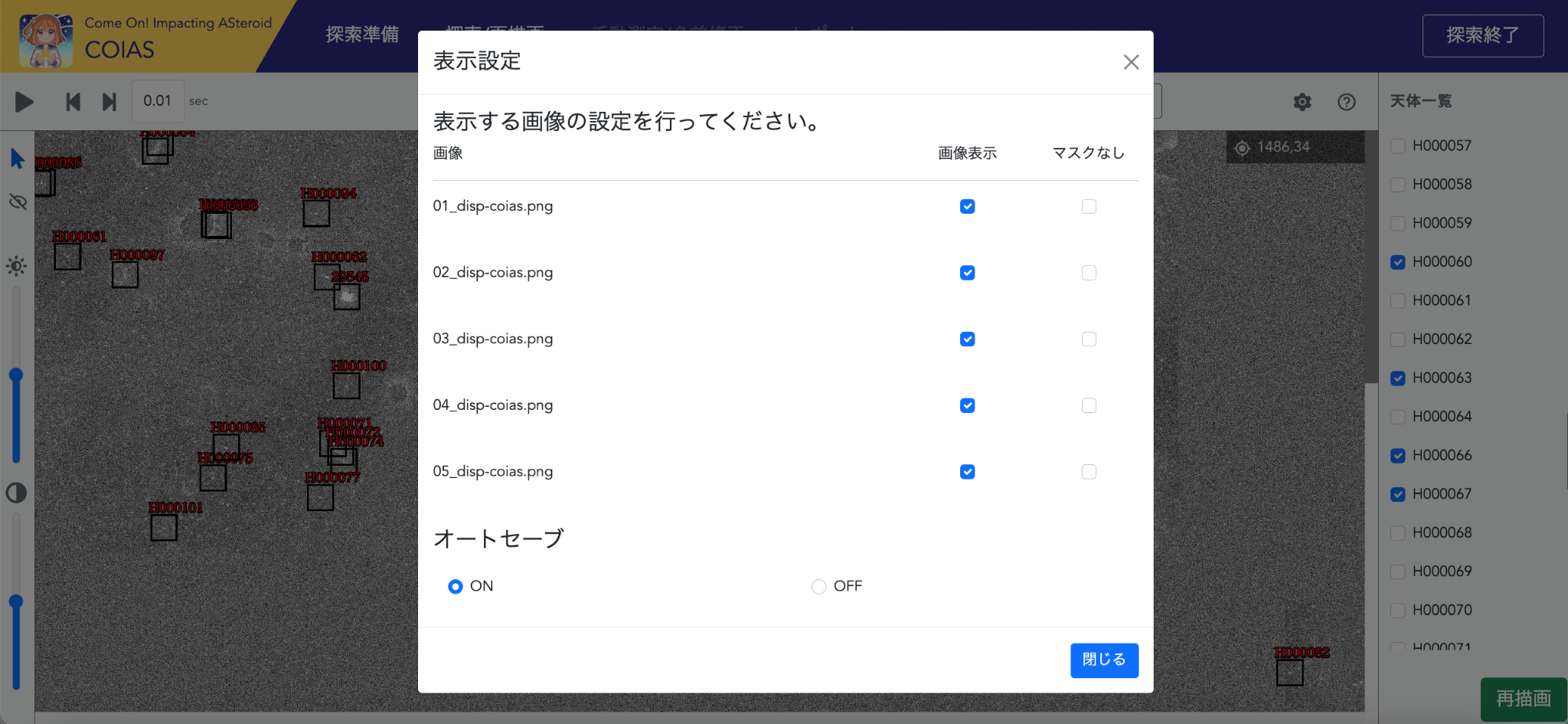
Task: Click the contrast half-circle icon
Action: pos(16,493)
